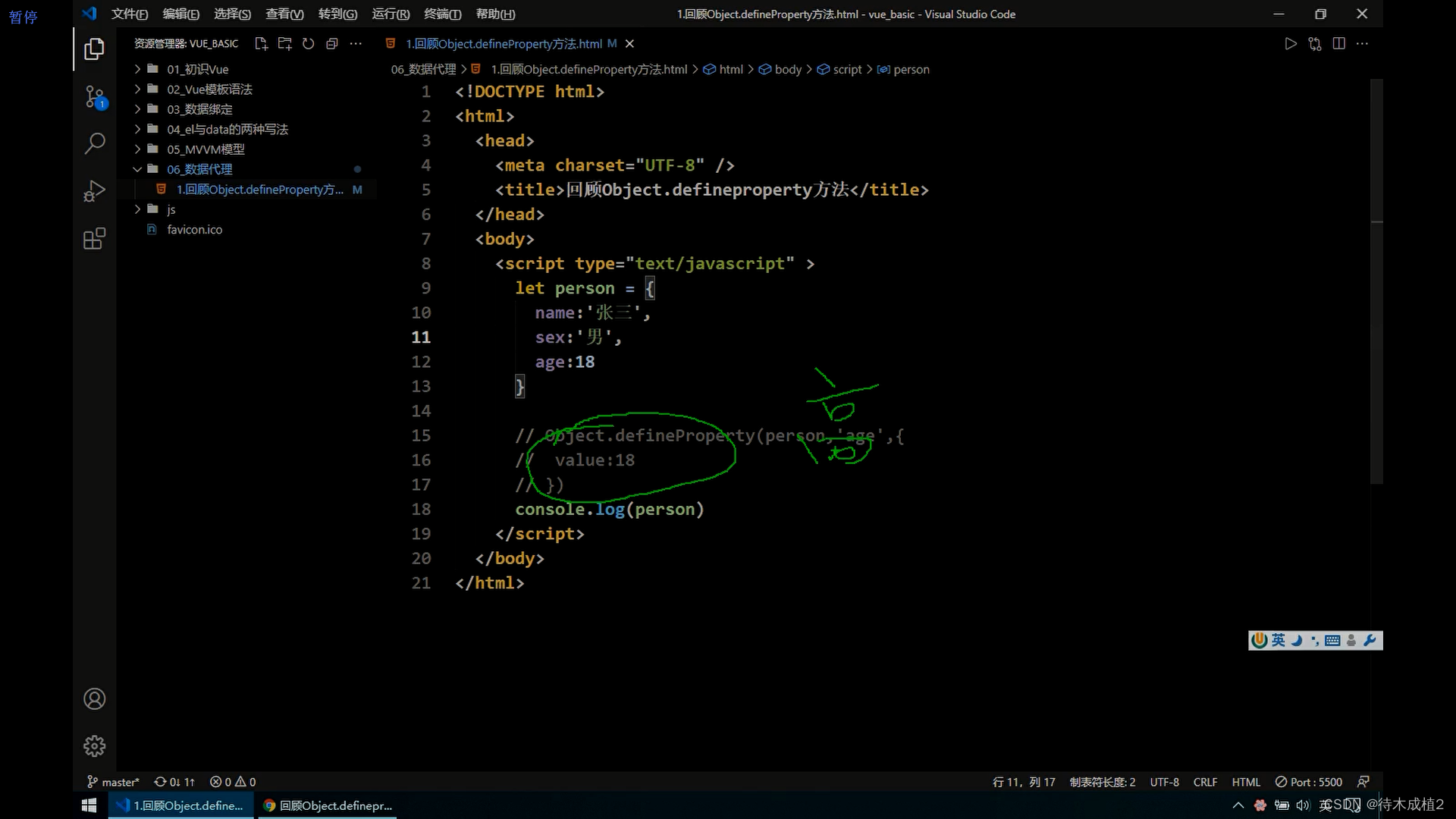Open editor more actions ellipsis

(1363, 44)
